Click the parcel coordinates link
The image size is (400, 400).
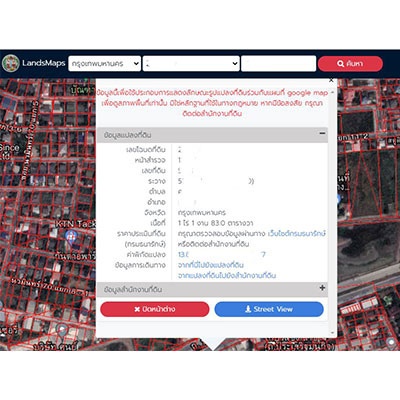[222, 255]
